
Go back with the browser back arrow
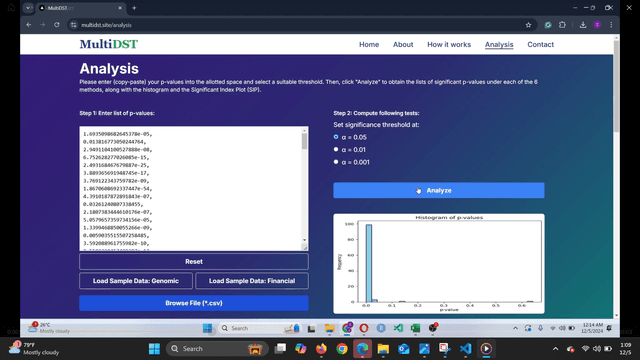coord(29,25)
